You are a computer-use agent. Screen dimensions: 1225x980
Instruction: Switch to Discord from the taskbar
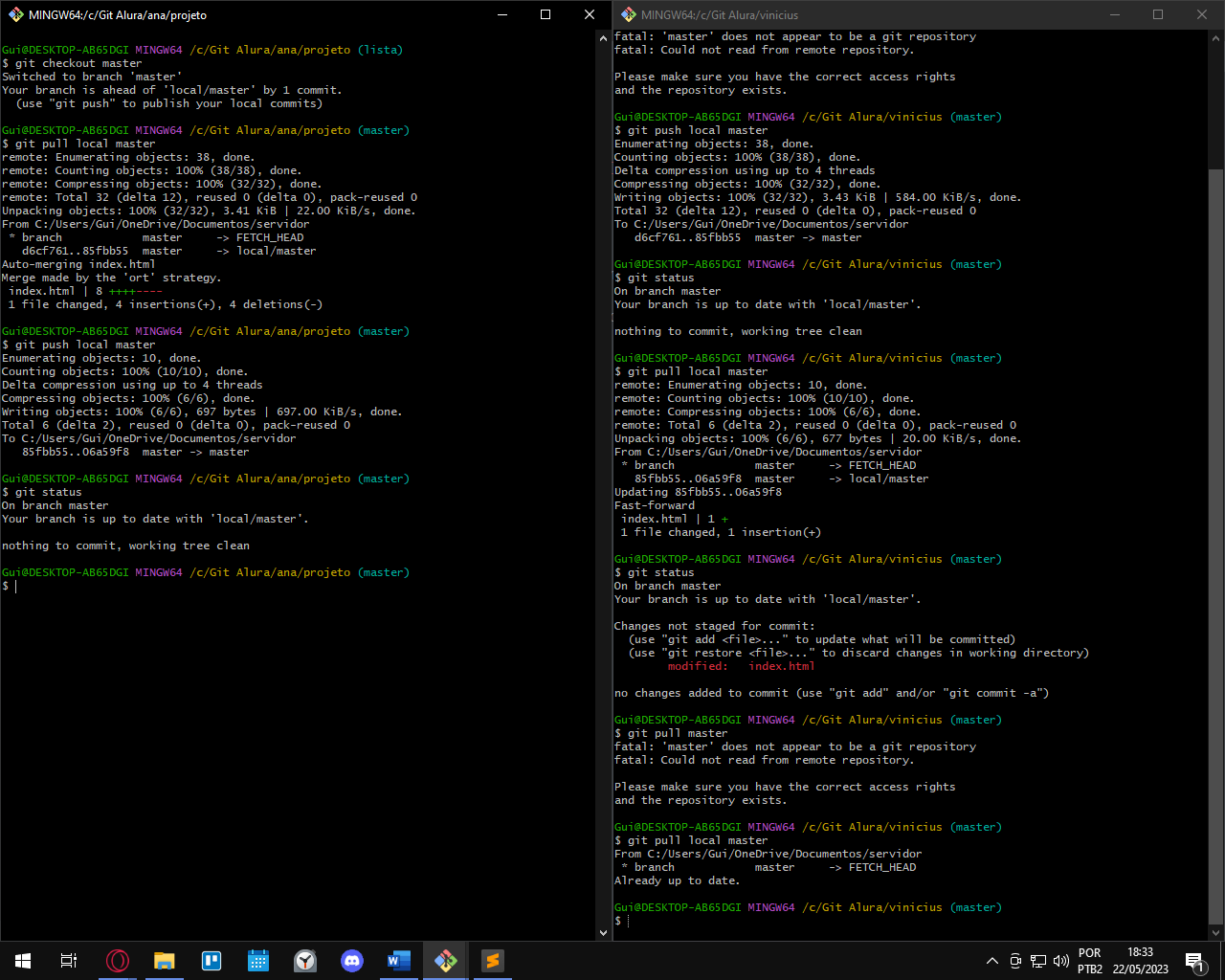[x=352, y=961]
